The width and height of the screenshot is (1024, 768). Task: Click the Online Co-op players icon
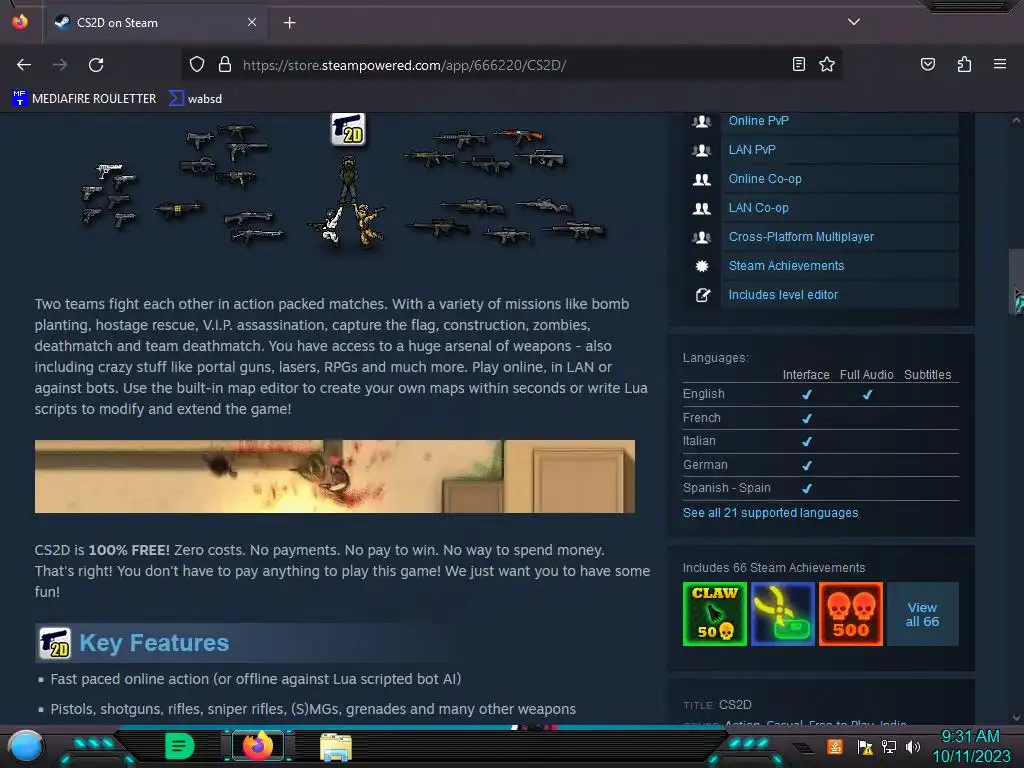pos(701,179)
